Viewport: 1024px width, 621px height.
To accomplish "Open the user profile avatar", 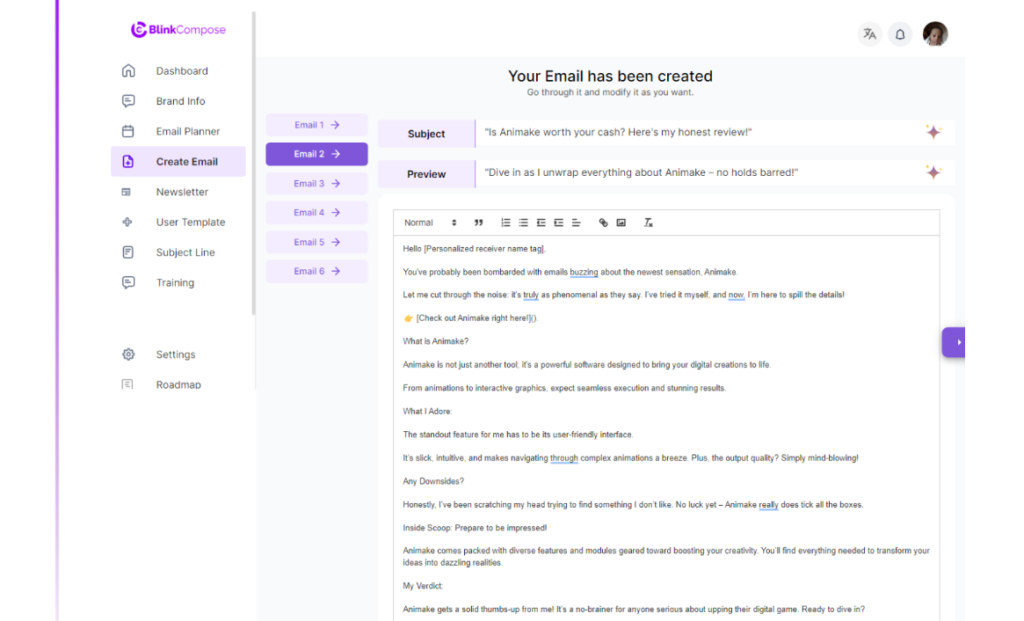I will (x=935, y=34).
